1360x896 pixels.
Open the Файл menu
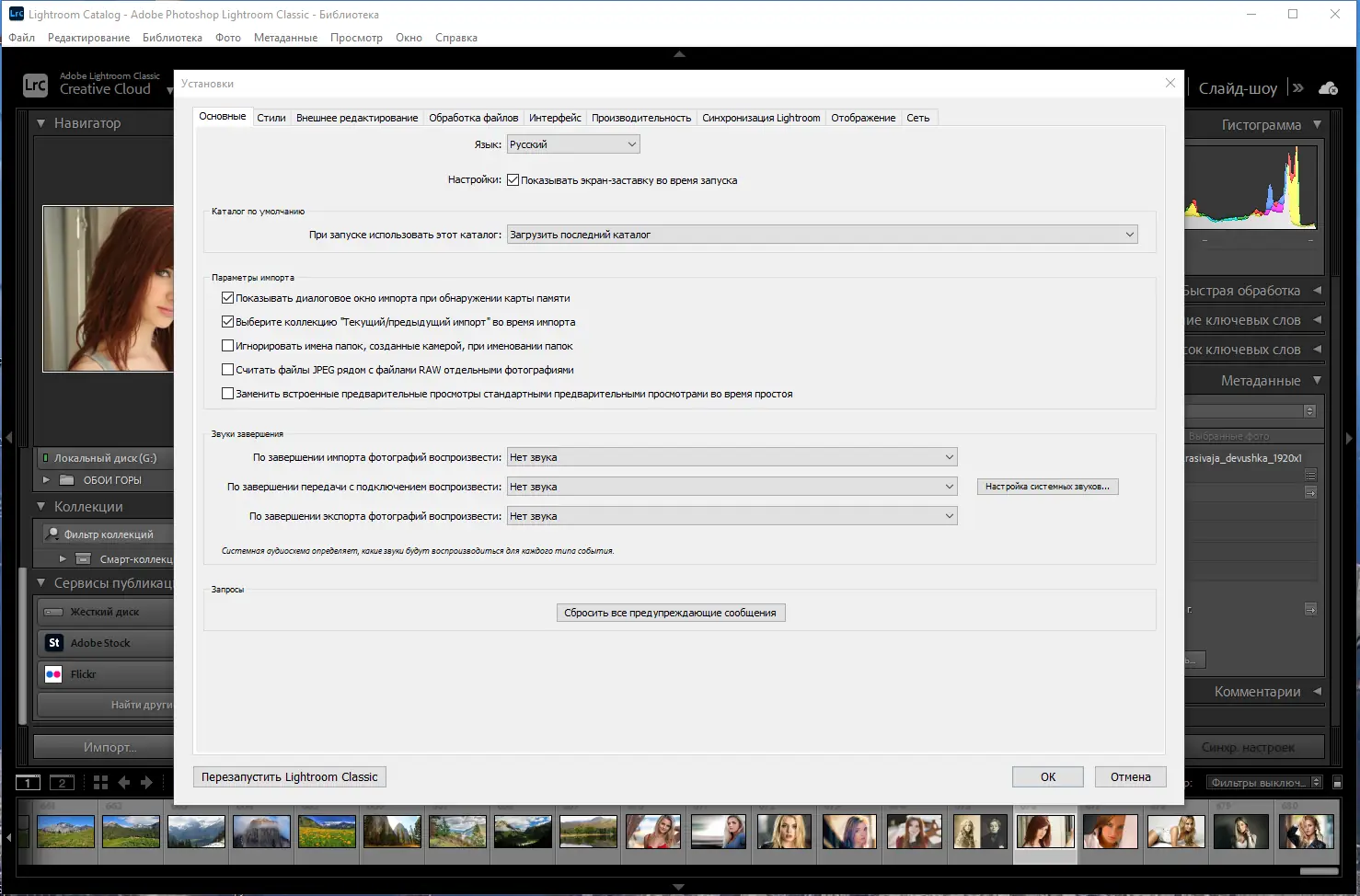point(22,38)
